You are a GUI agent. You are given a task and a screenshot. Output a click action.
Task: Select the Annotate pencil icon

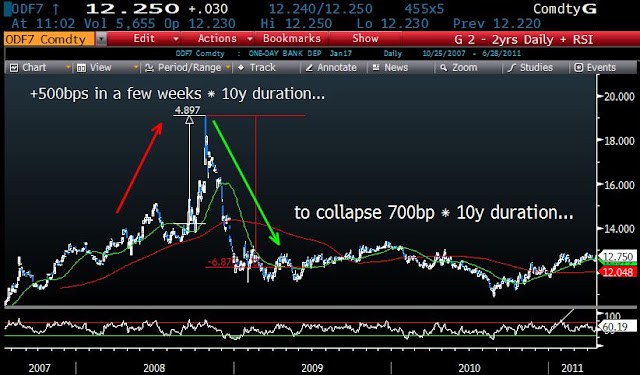309,68
